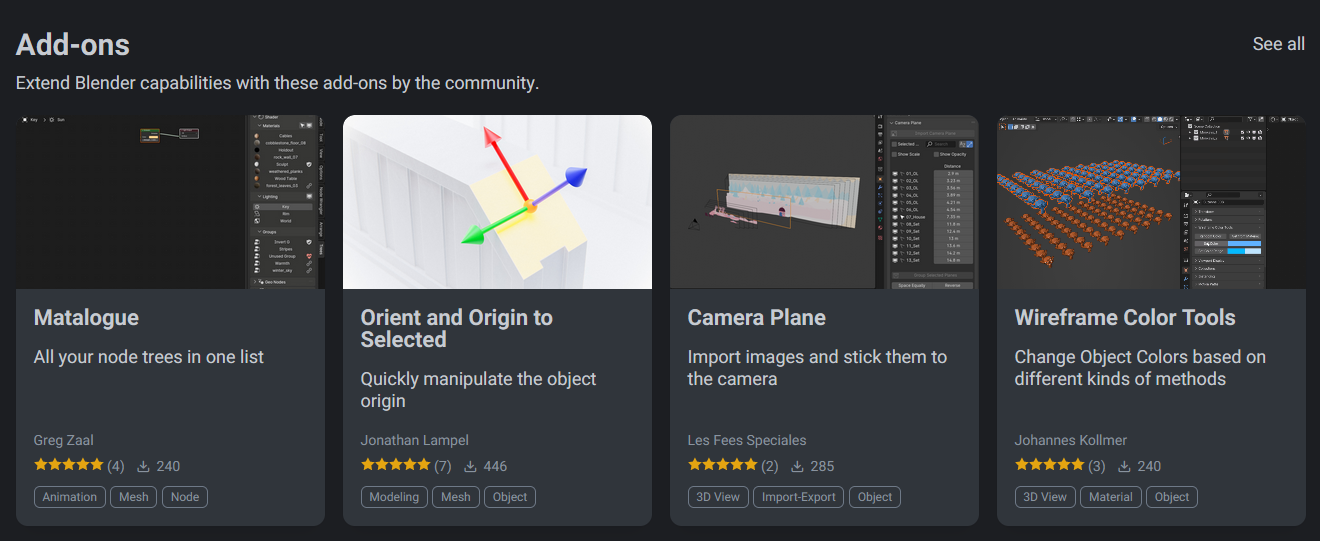Open the Wireframe Color Tools preview image

pyautogui.click(x=1151, y=202)
